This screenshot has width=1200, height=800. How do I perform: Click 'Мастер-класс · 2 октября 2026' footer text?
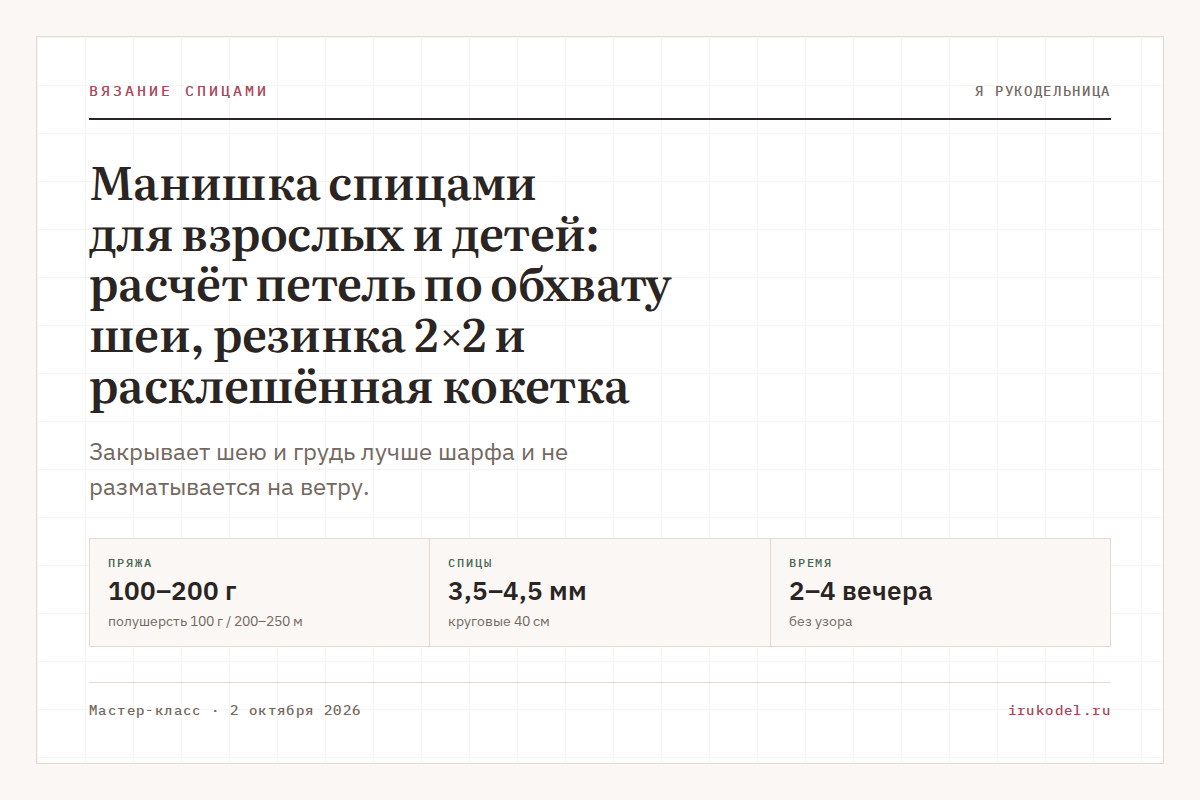pos(225,711)
